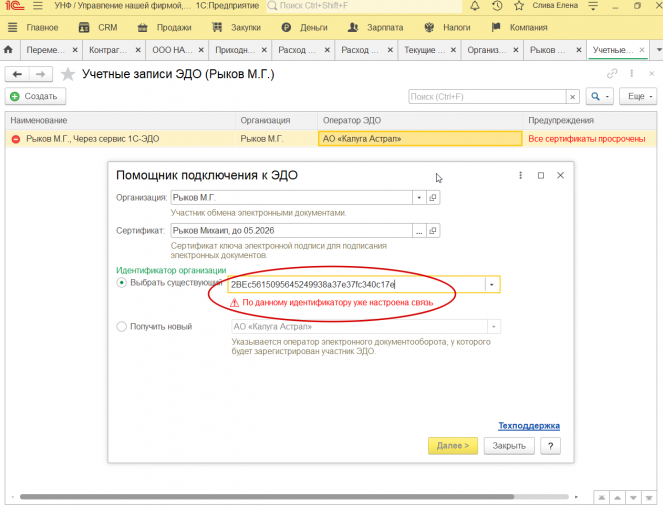The image size is (663, 512).
Task: Move one record up in list
Action: (x=617, y=498)
